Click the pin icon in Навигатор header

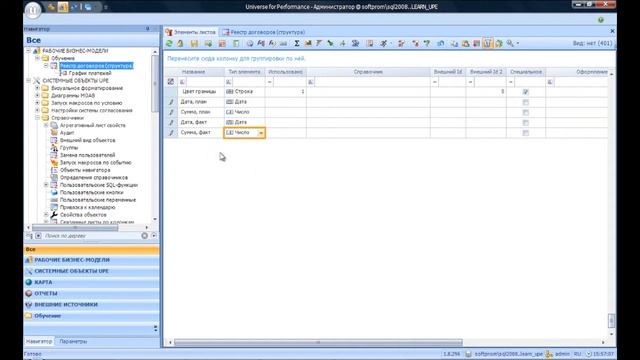click(147, 29)
